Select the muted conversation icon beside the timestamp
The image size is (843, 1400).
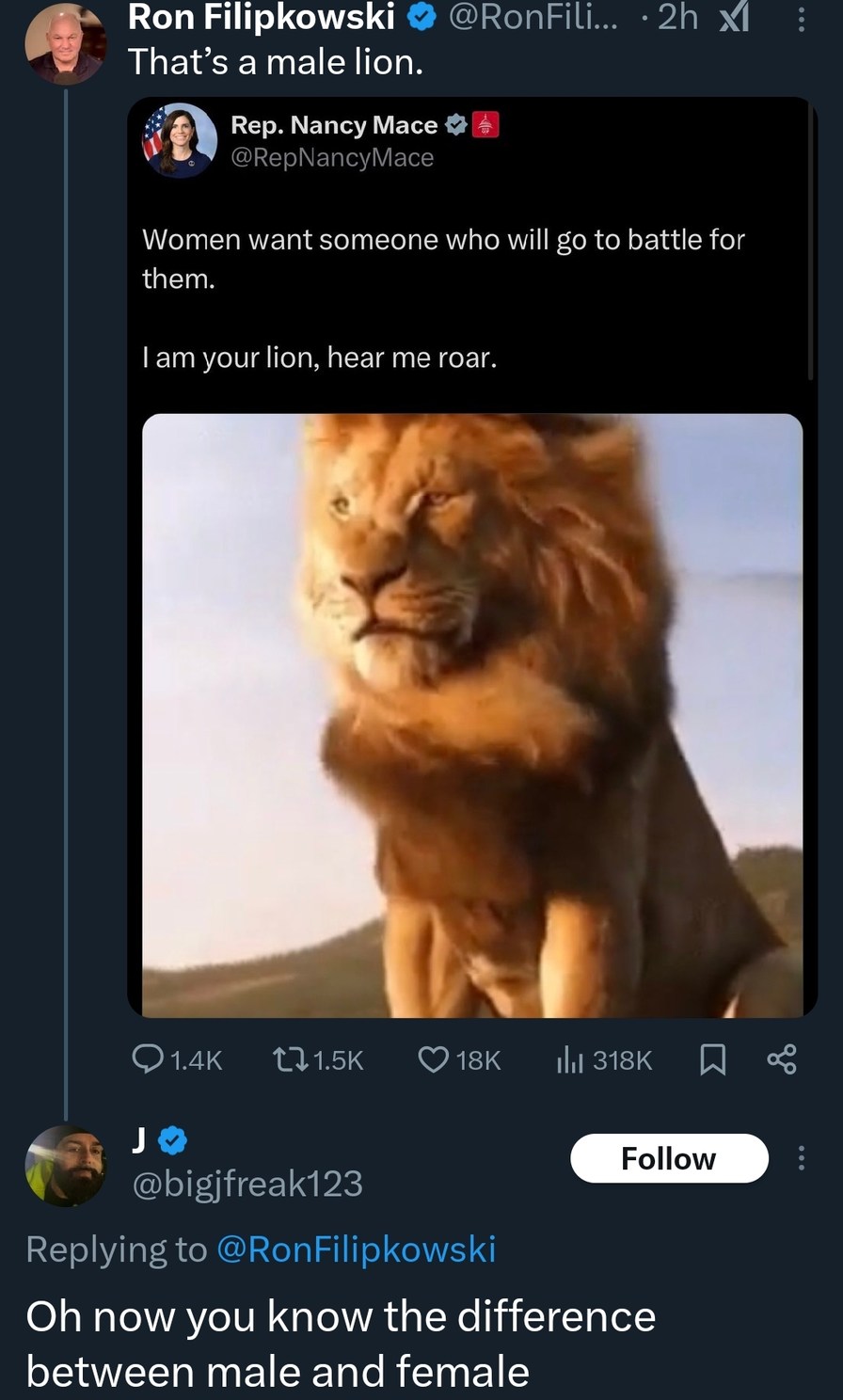tap(738, 16)
